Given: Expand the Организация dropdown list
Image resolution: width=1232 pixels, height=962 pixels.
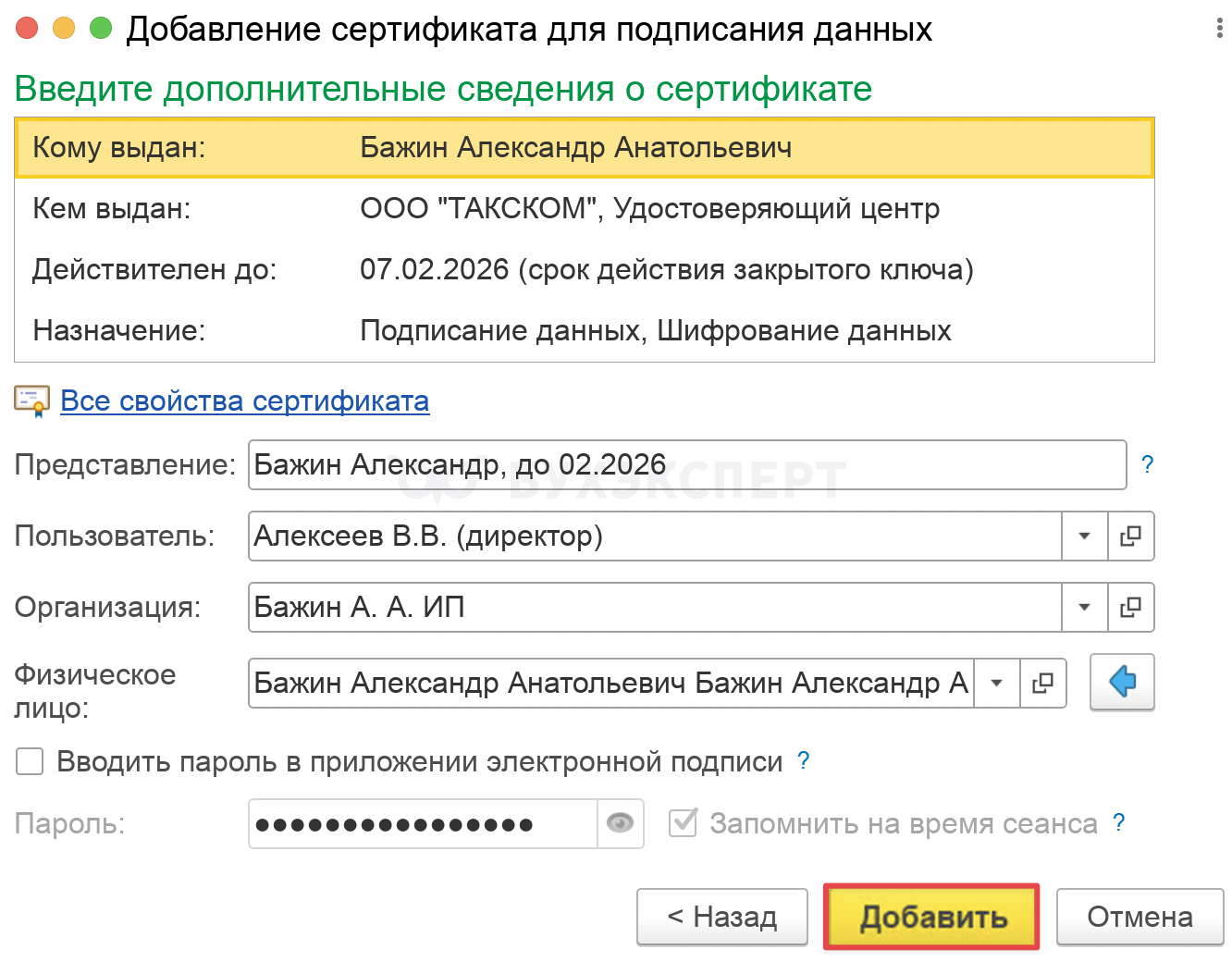Looking at the screenshot, I should pyautogui.click(x=1084, y=608).
